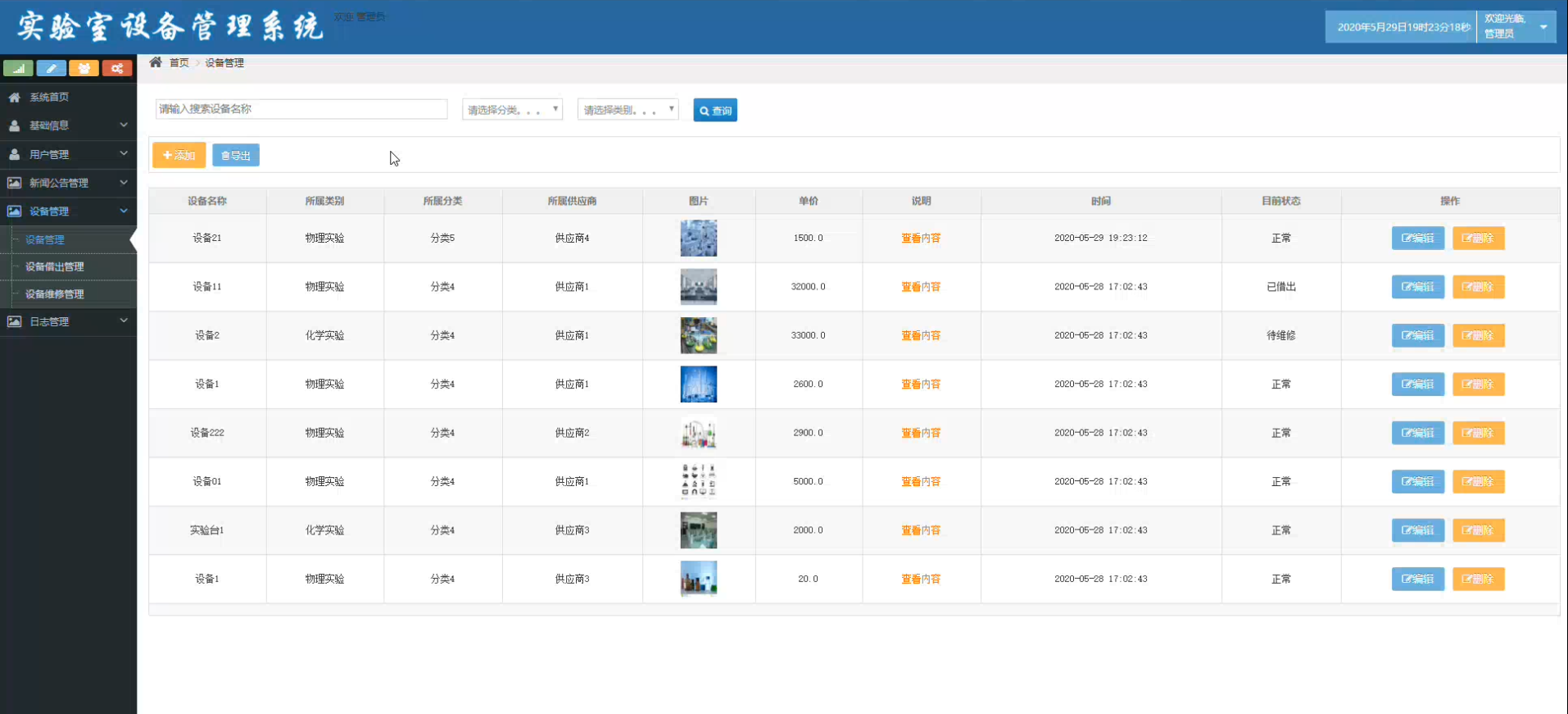Delete the 设备11 row
Viewport: 1568px width, 714px height.
(1478, 287)
